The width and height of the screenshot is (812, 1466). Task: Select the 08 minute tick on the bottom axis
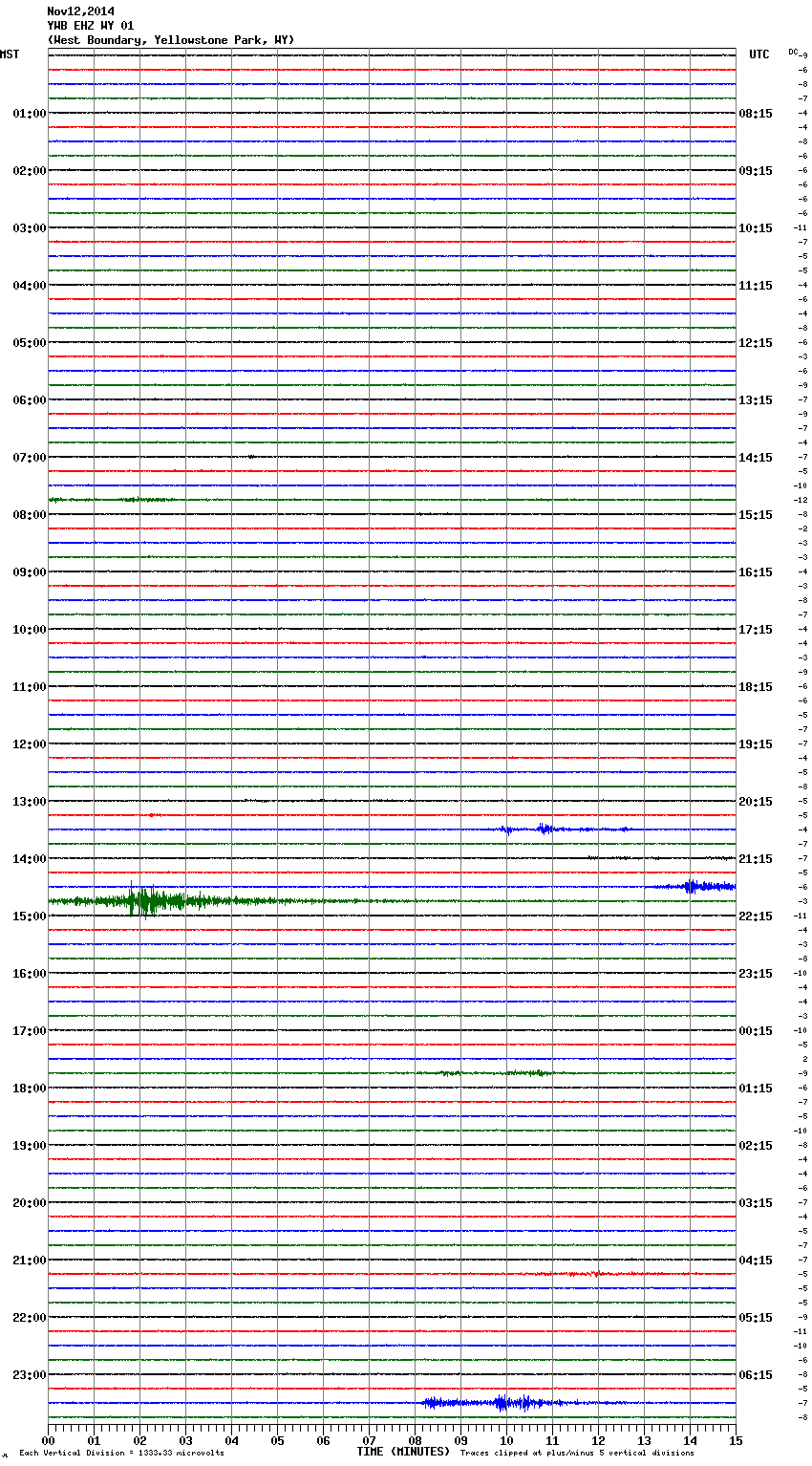[x=415, y=1440]
